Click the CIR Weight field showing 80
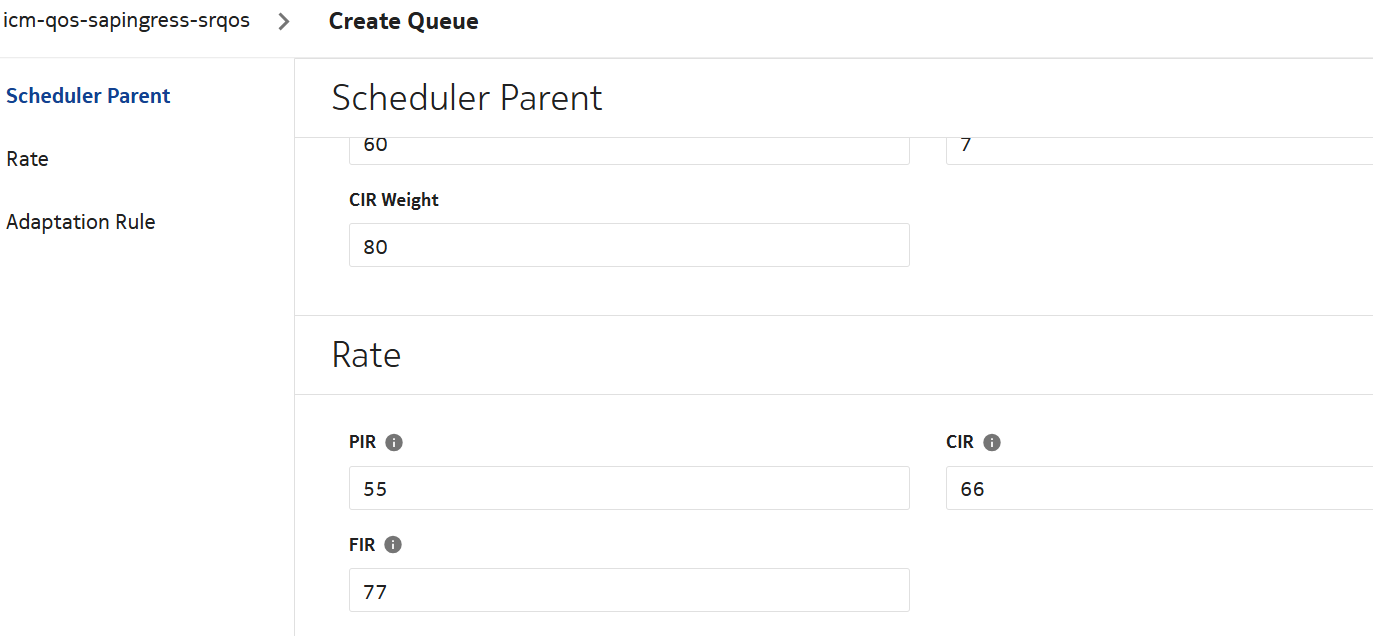The image size is (1373, 636). (629, 245)
